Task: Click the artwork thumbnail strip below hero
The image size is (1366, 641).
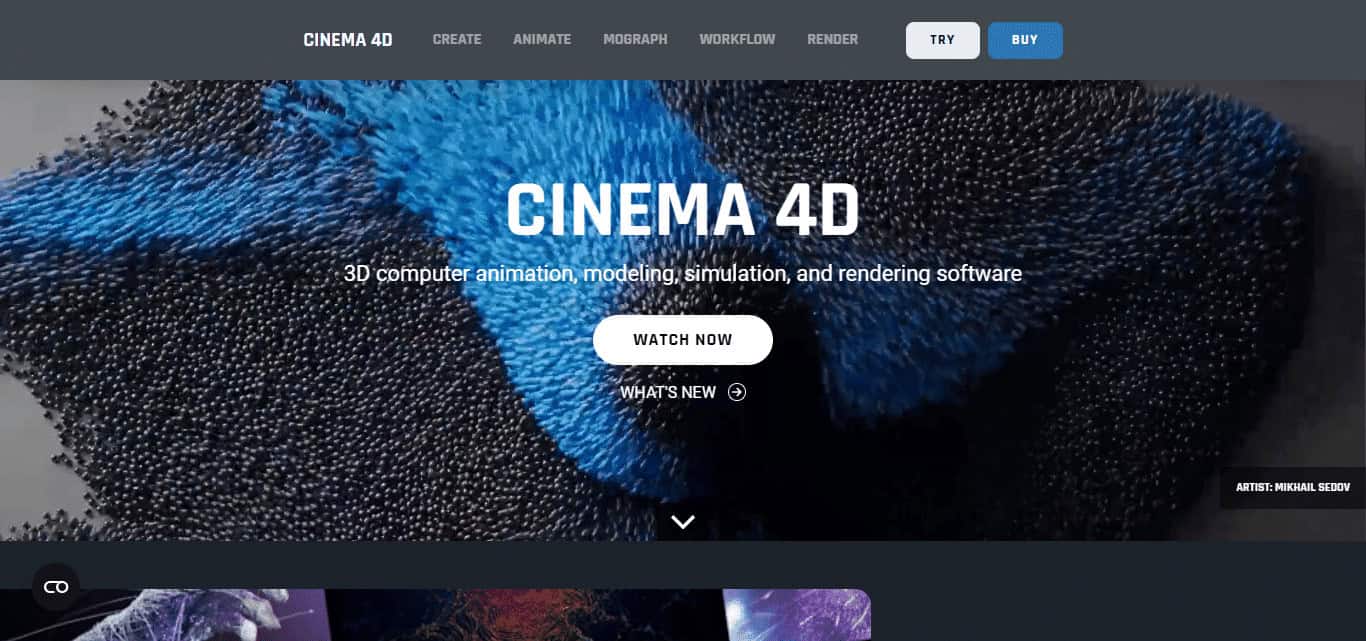Action: (435, 615)
